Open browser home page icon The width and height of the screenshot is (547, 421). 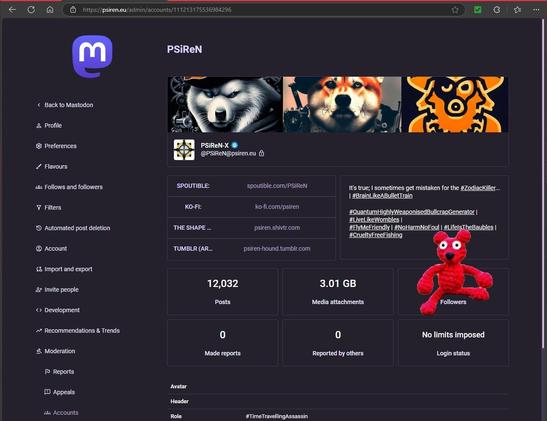[50, 10]
